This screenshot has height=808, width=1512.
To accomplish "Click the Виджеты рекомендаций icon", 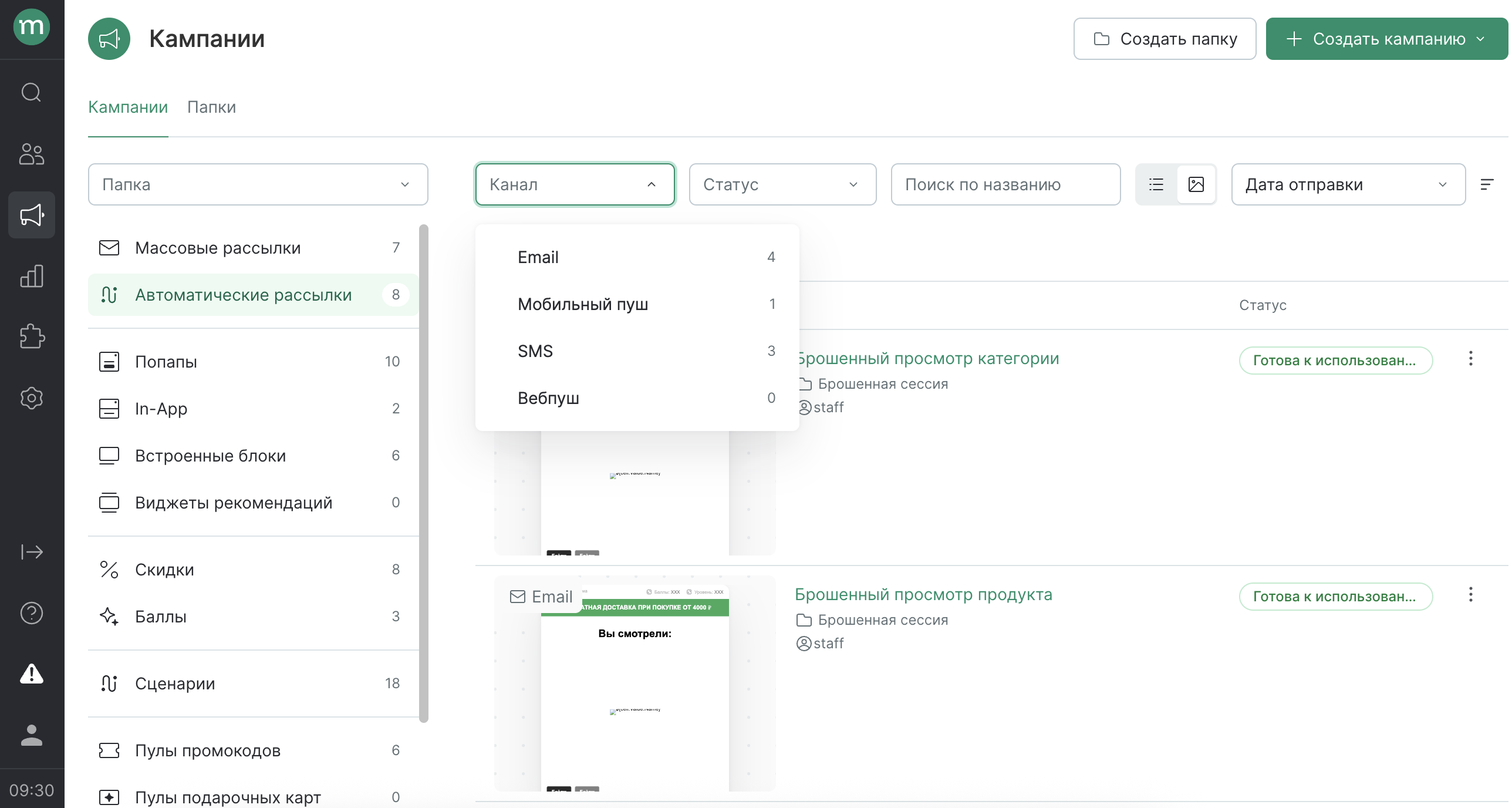I will coord(109,503).
